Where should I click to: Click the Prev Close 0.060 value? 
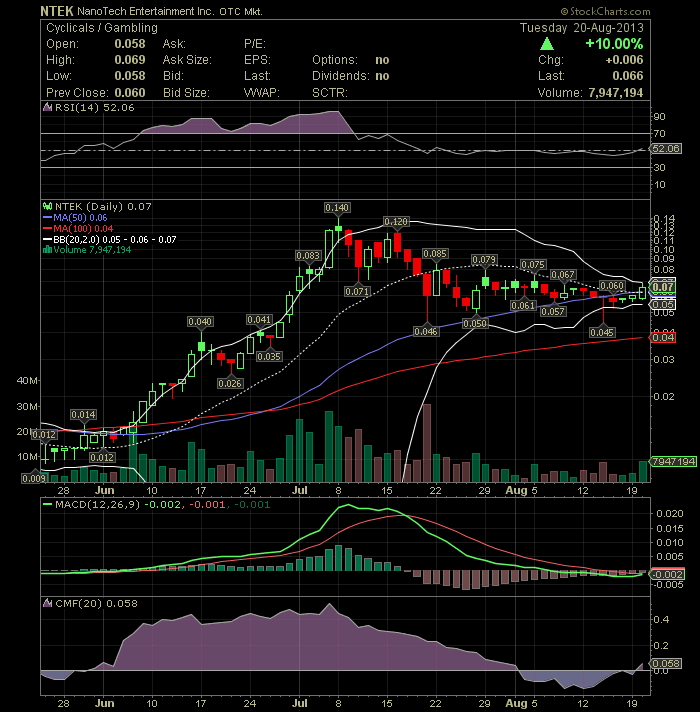click(x=130, y=93)
